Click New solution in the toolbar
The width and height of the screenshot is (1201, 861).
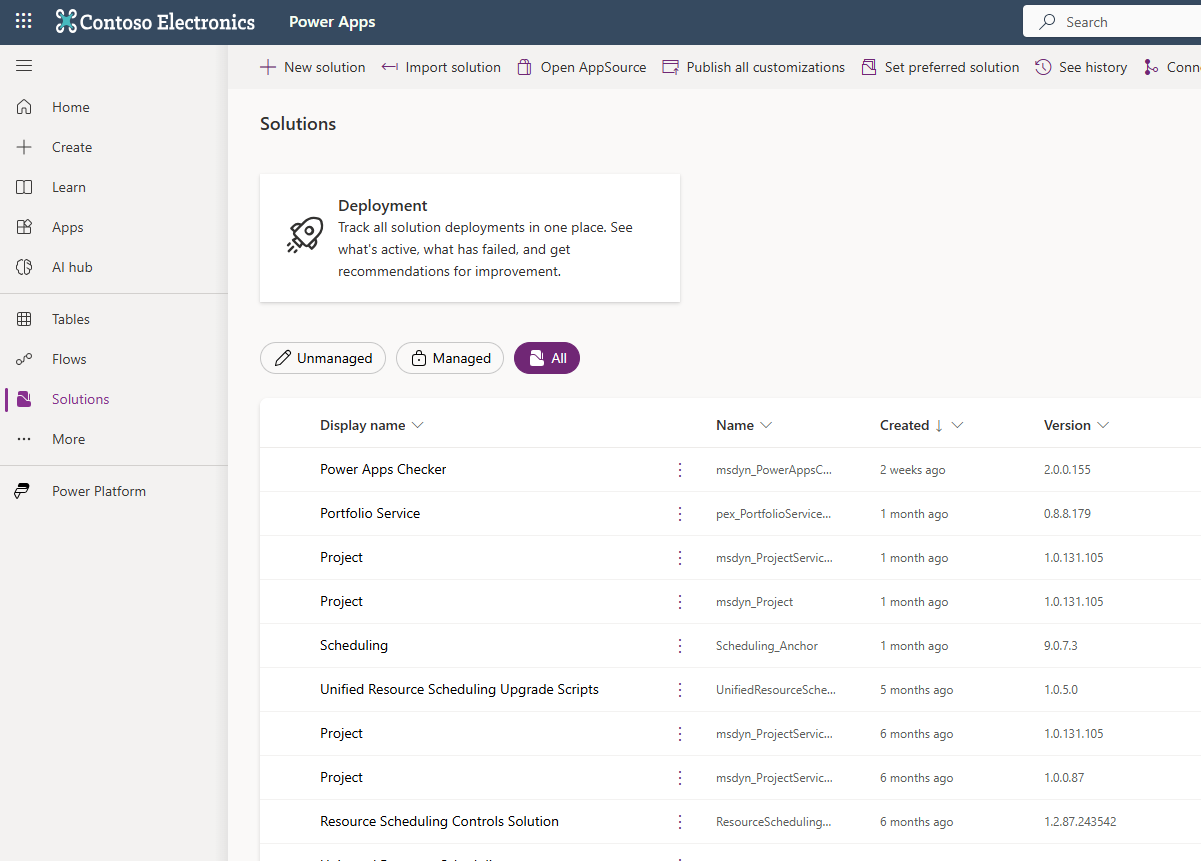pos(312,67)
